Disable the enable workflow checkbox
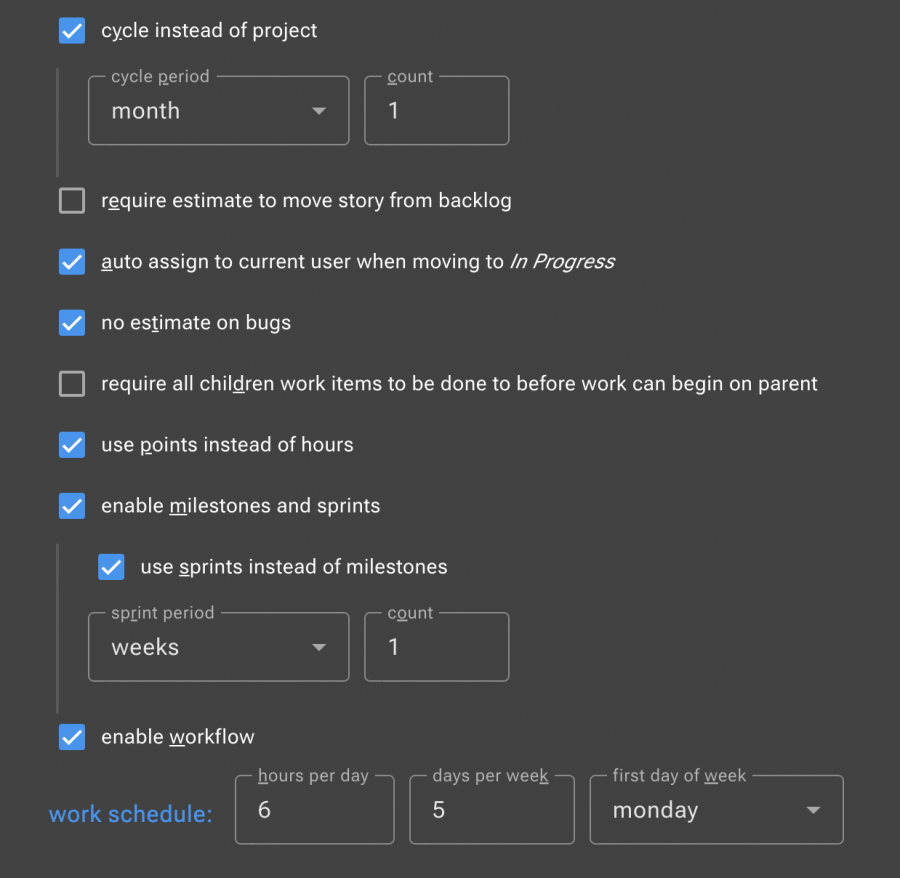The image size is (900, 878). (x=72, y=737)
